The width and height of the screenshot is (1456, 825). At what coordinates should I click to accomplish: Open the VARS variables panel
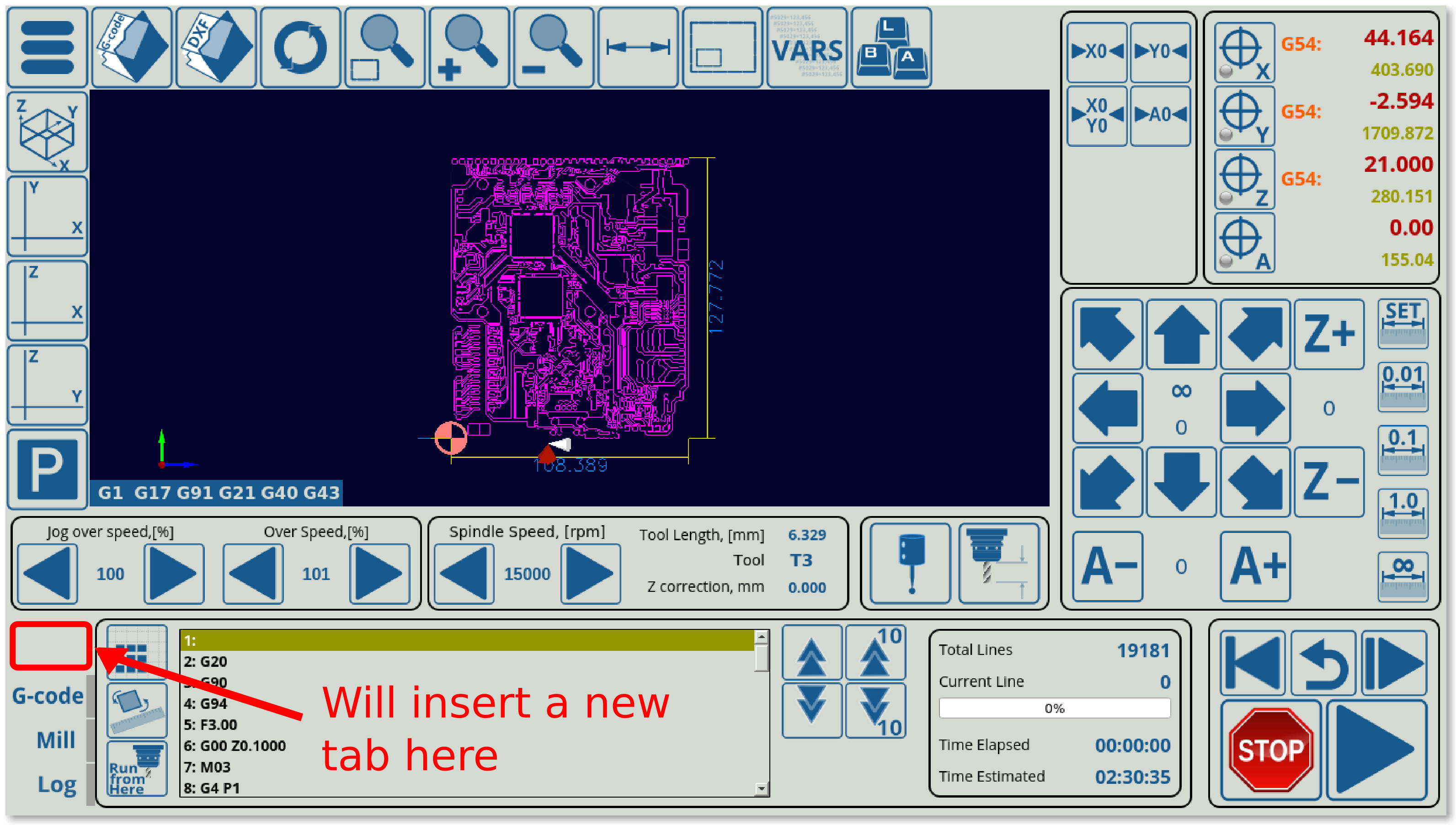click(807, 48)
